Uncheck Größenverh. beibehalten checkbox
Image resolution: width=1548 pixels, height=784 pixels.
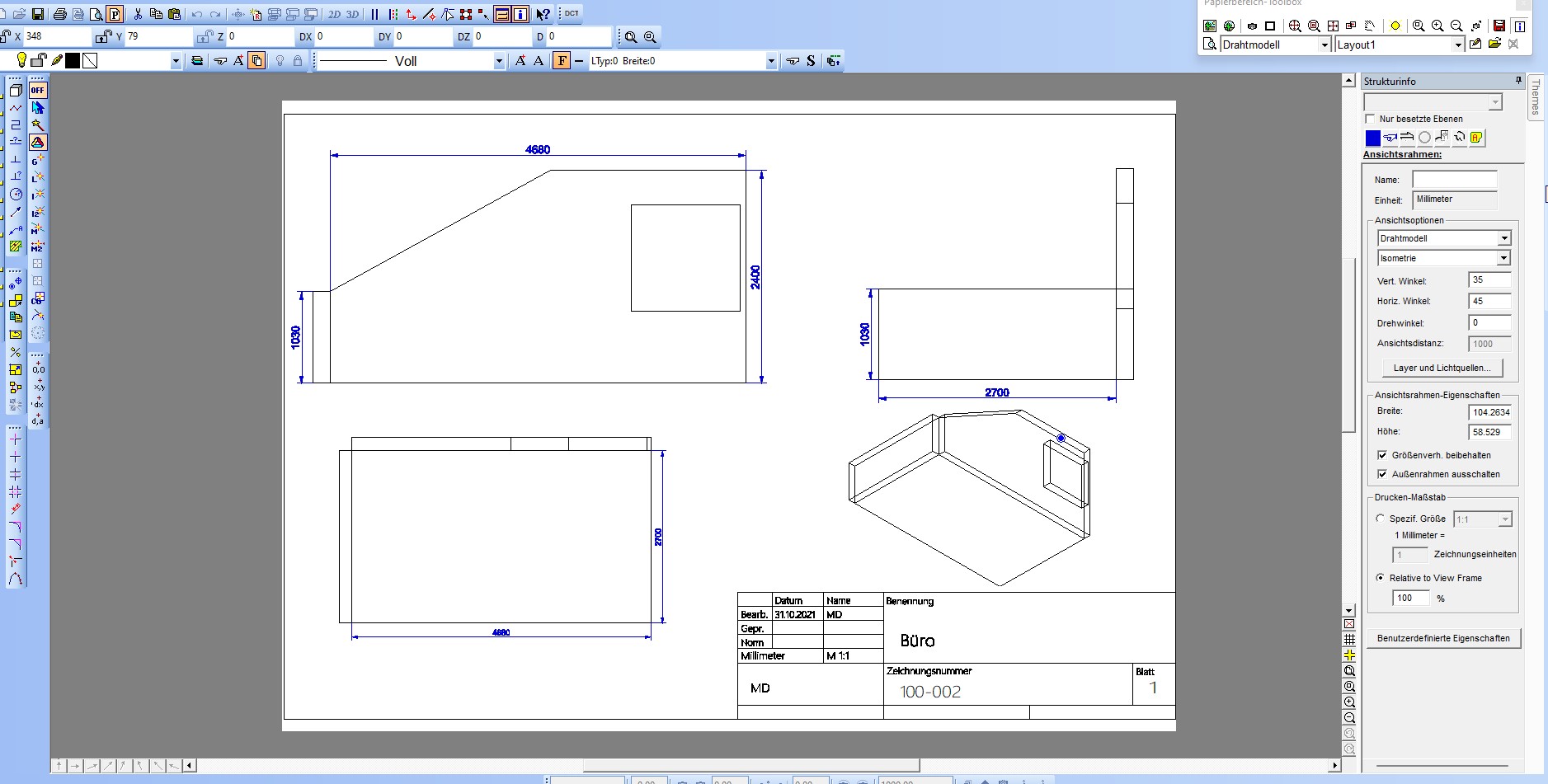pos(1382,455)
